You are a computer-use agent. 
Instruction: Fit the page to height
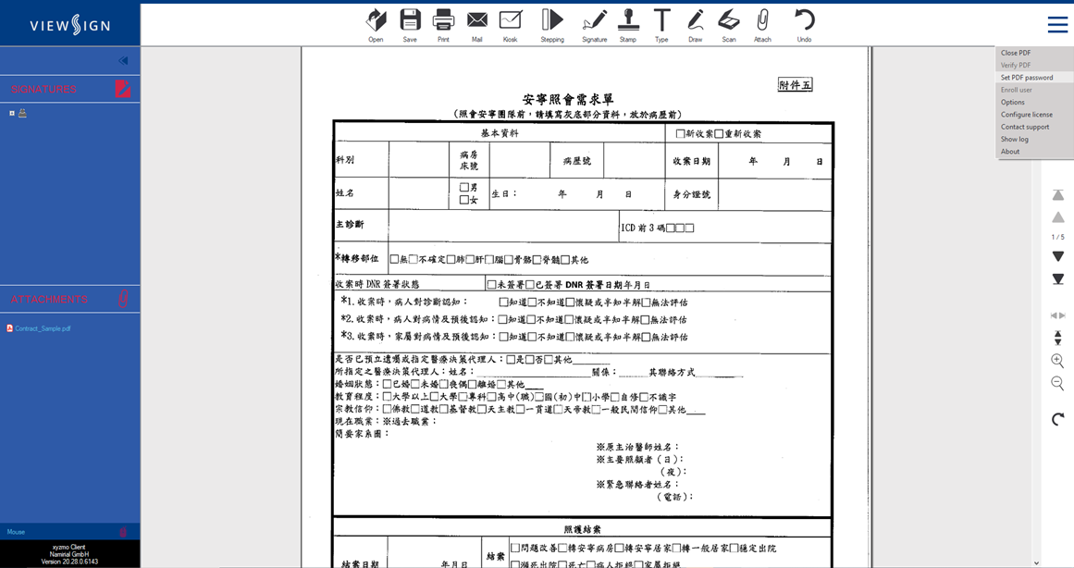pos(1058,337)
